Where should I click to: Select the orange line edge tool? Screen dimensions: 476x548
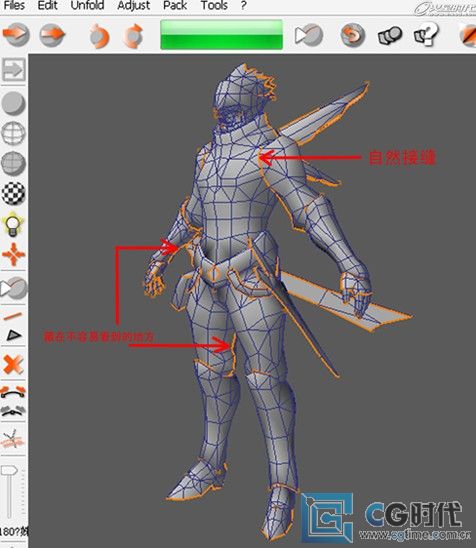13,317
